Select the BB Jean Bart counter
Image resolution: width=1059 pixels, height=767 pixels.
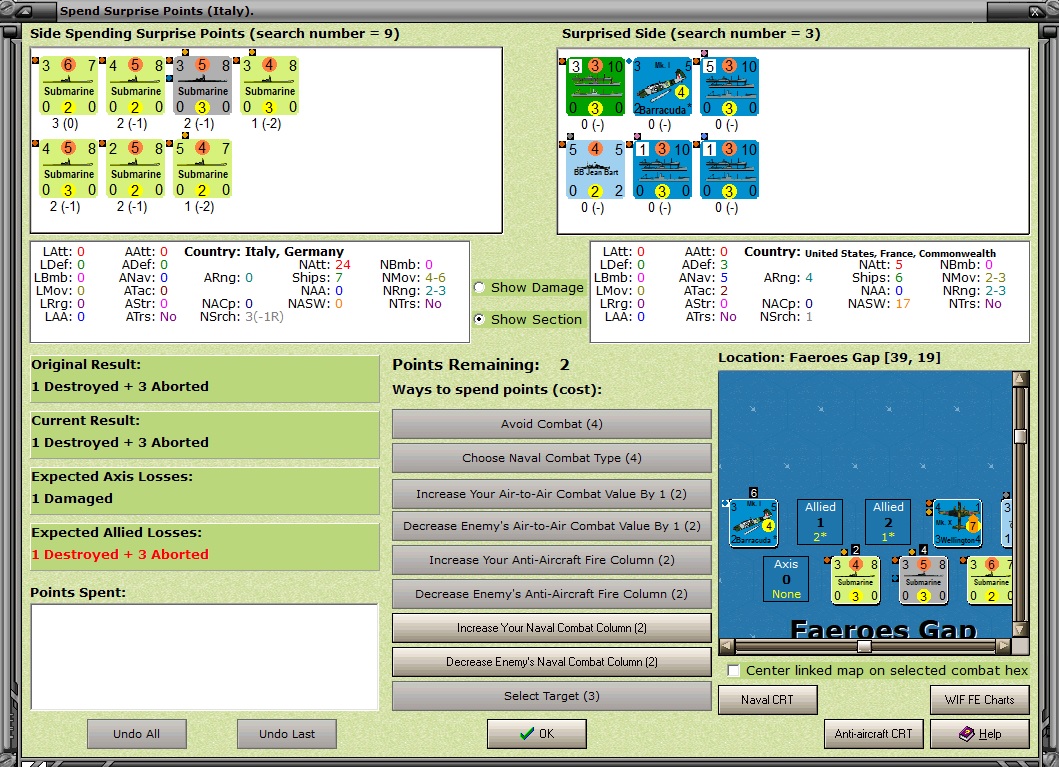595,169
